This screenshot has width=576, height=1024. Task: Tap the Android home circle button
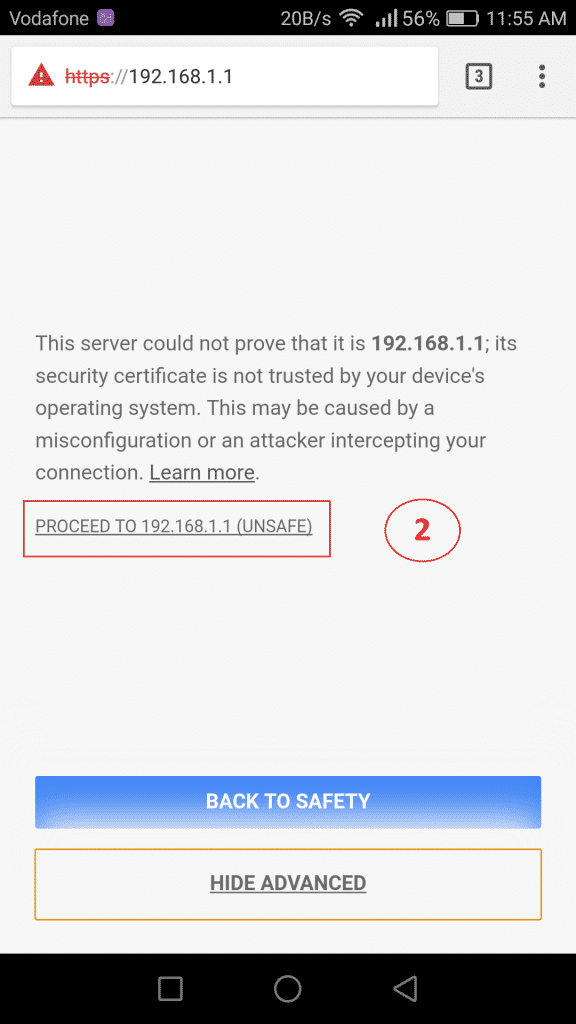coord(287,989)
